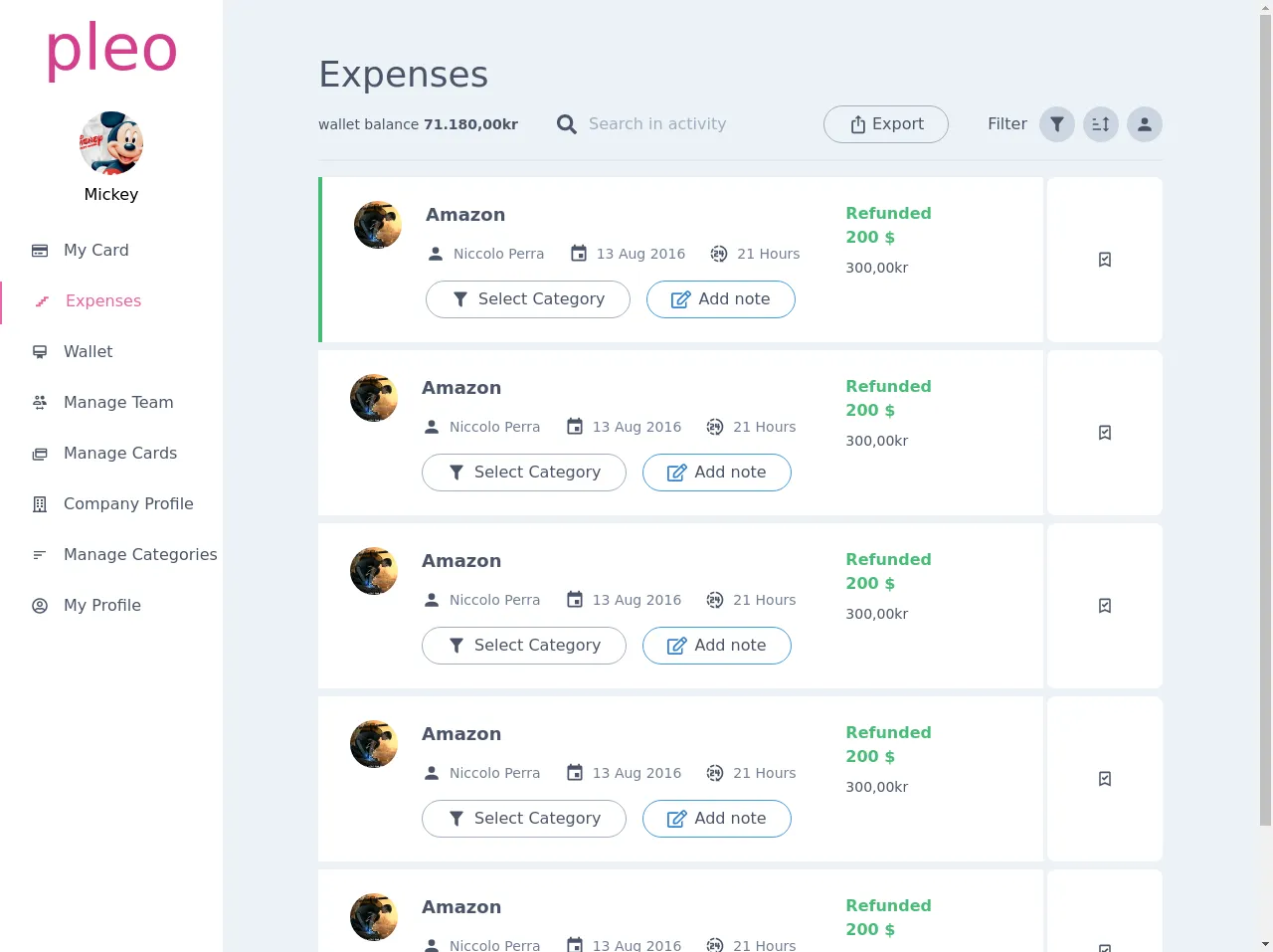This screenshot has height=952, width=1273.
Task: Click the funnel filter icon
Action: (x=1057, y=124)
